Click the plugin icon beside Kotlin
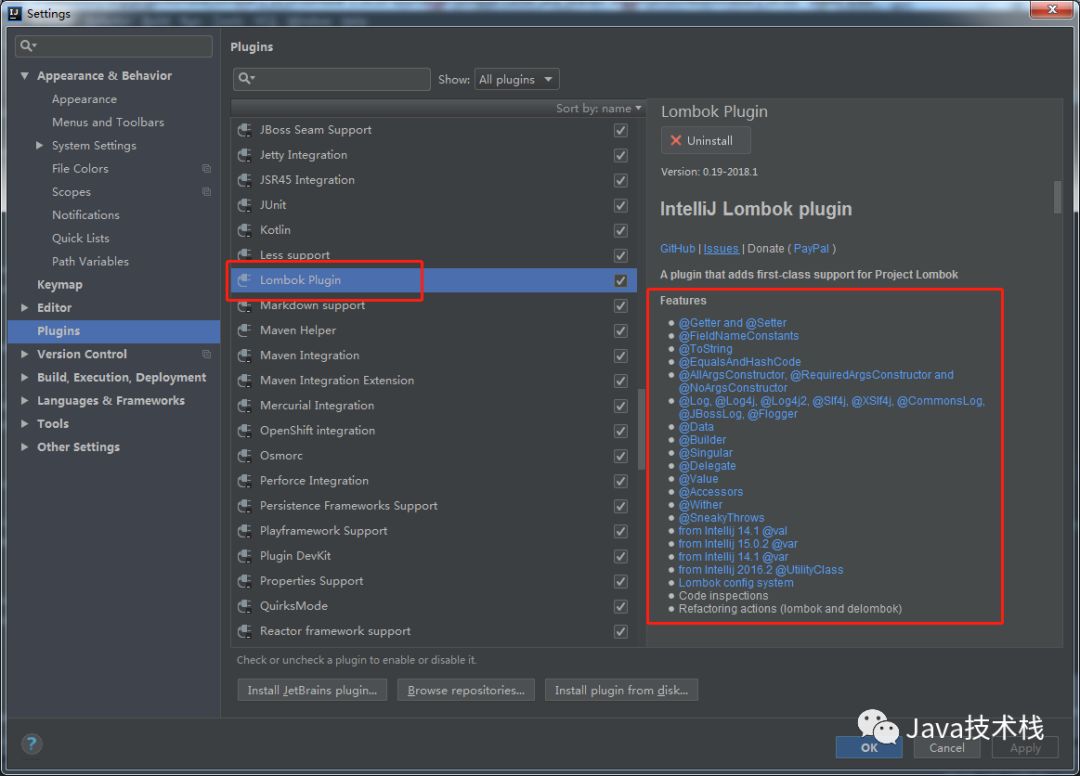Image resolution: width=1080 pixels, height=776 pixels. 245,231
